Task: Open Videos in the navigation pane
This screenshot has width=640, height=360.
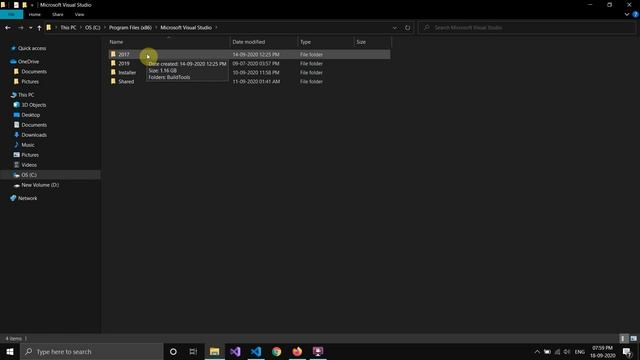Action: [x=29, y=165]
